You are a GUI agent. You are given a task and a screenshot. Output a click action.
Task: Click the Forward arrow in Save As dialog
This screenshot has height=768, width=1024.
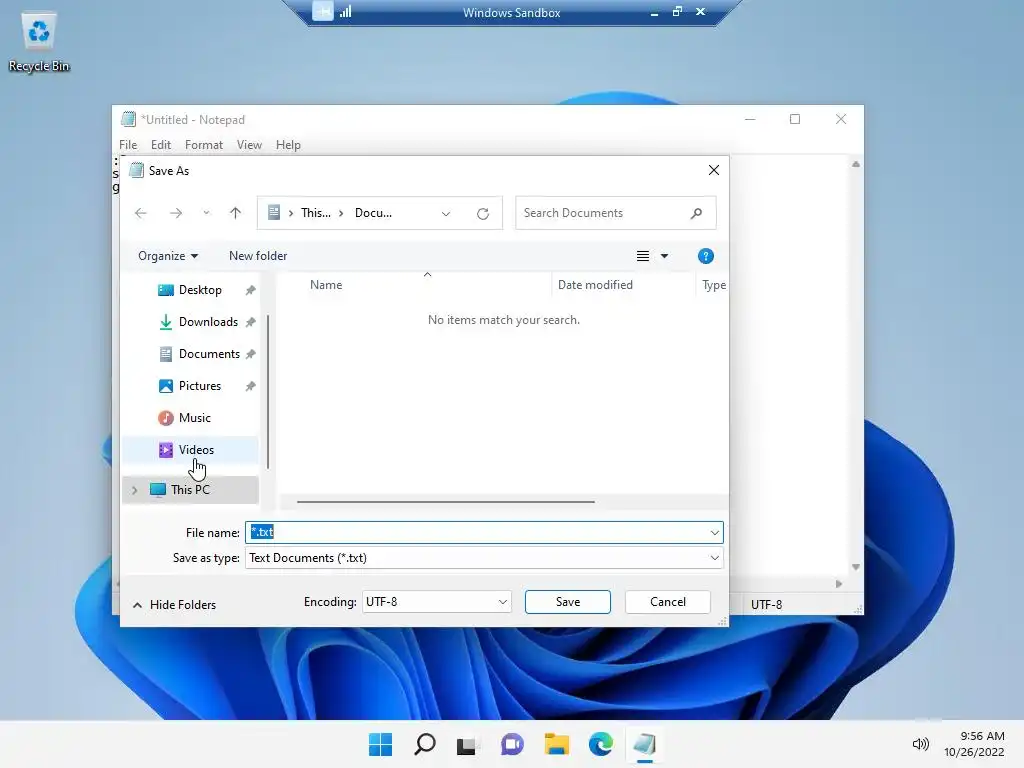point(176,213)
